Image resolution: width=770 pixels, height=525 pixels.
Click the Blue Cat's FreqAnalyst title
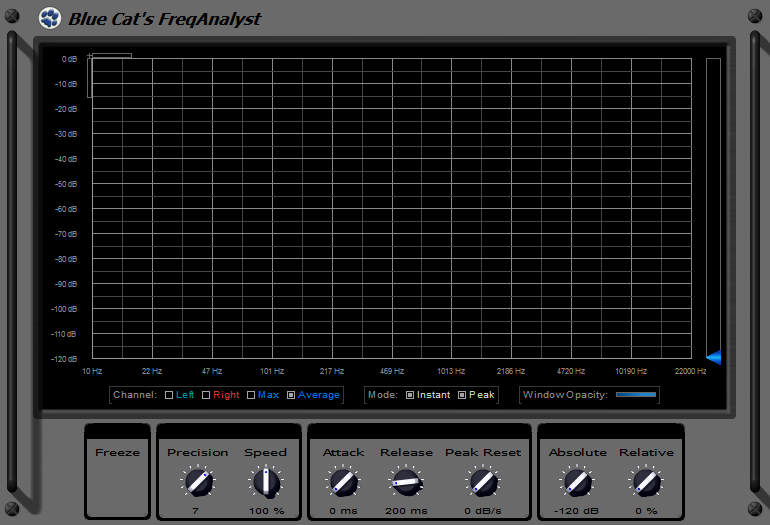[x=165, y=19]
